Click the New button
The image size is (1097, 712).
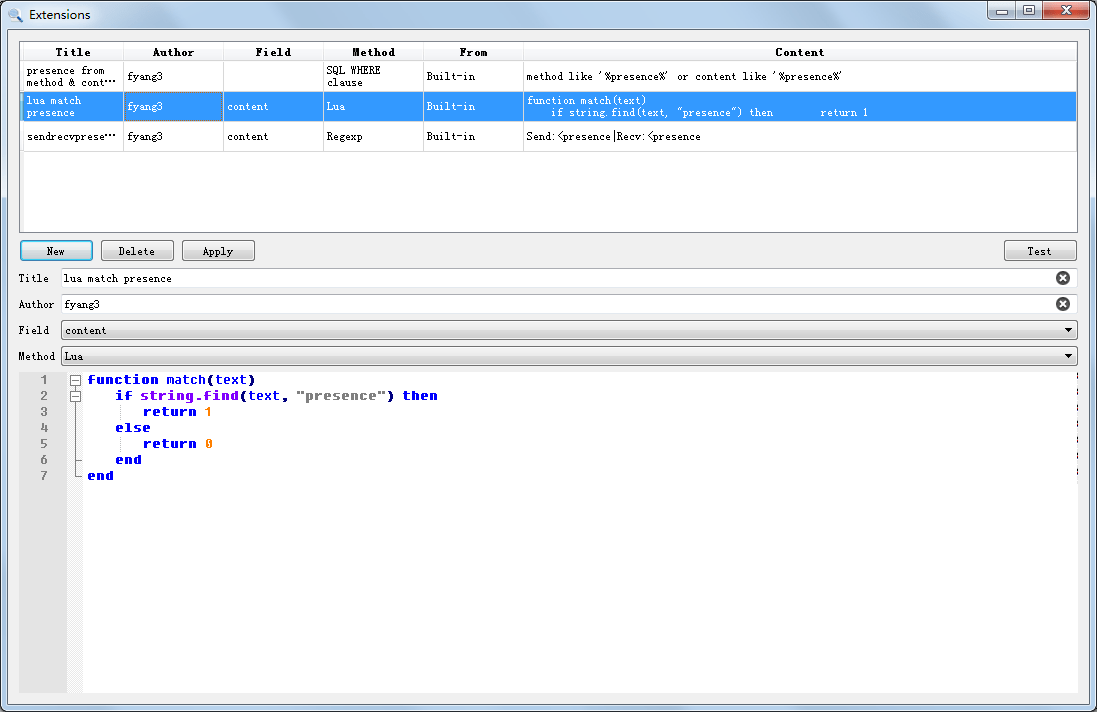click(x=56, y=251)
